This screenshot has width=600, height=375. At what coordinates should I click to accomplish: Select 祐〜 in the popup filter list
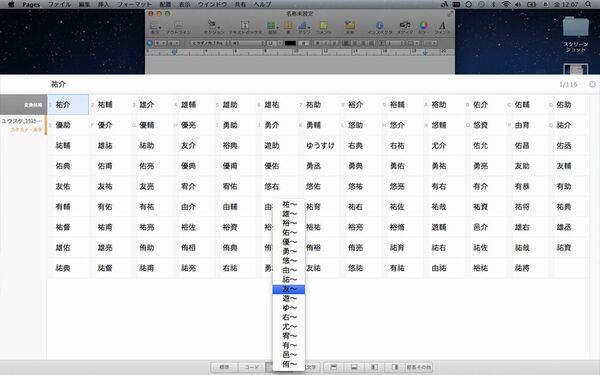pos(289,204)
